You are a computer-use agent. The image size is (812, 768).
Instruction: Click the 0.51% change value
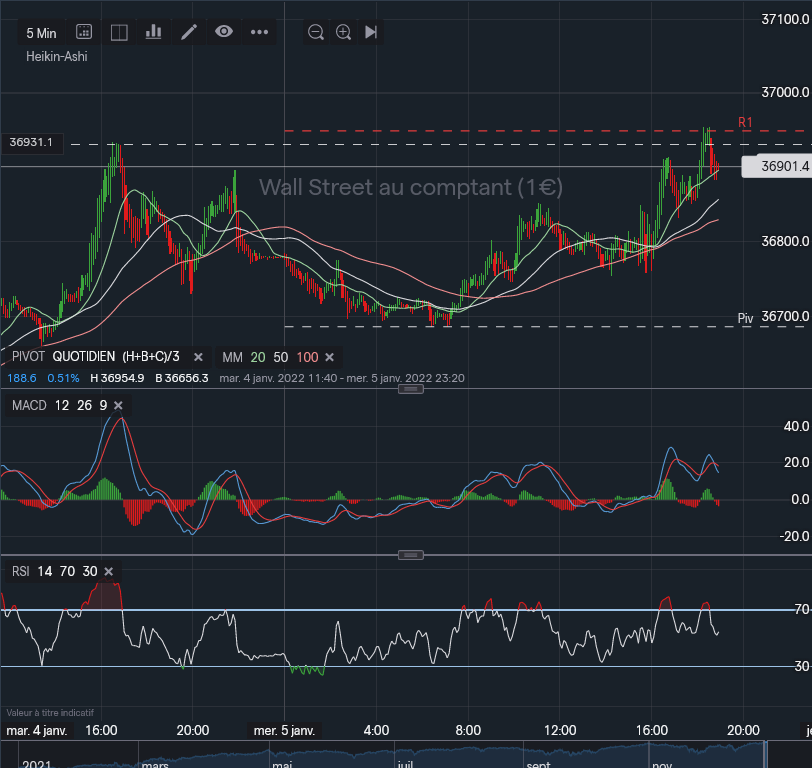(x=63, y=378)
